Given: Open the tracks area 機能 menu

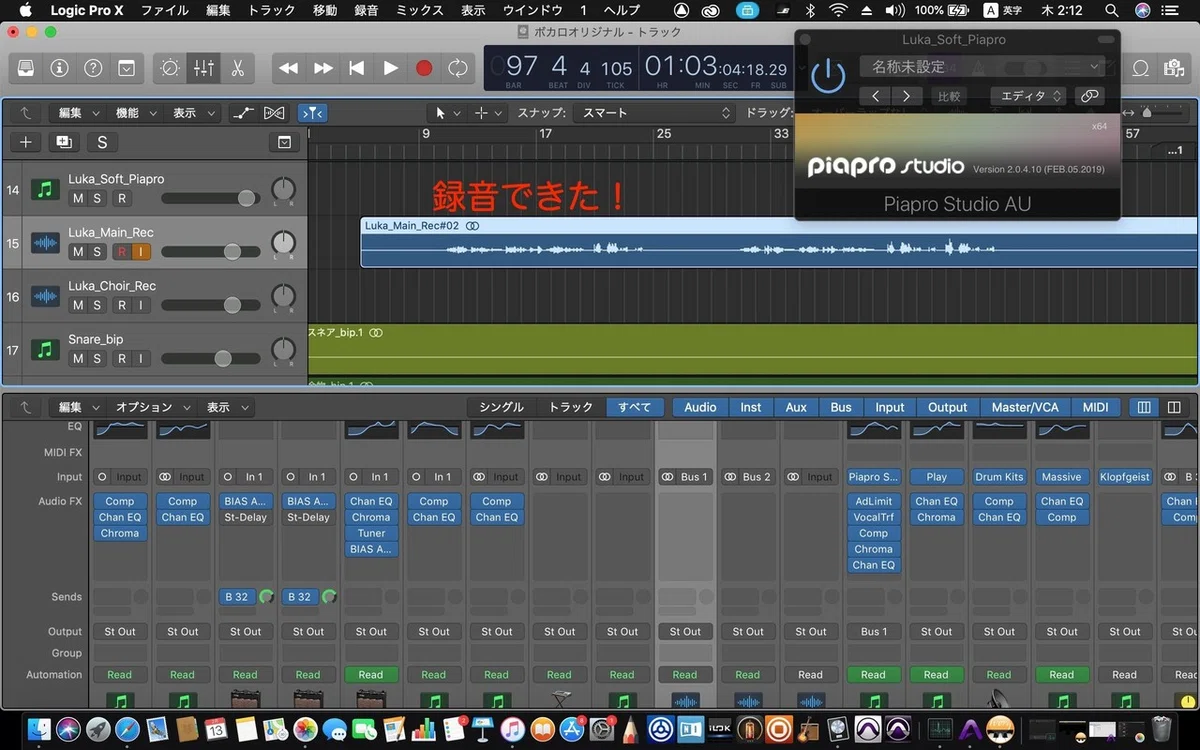Looking at the screenshot, I should [136, 113].
